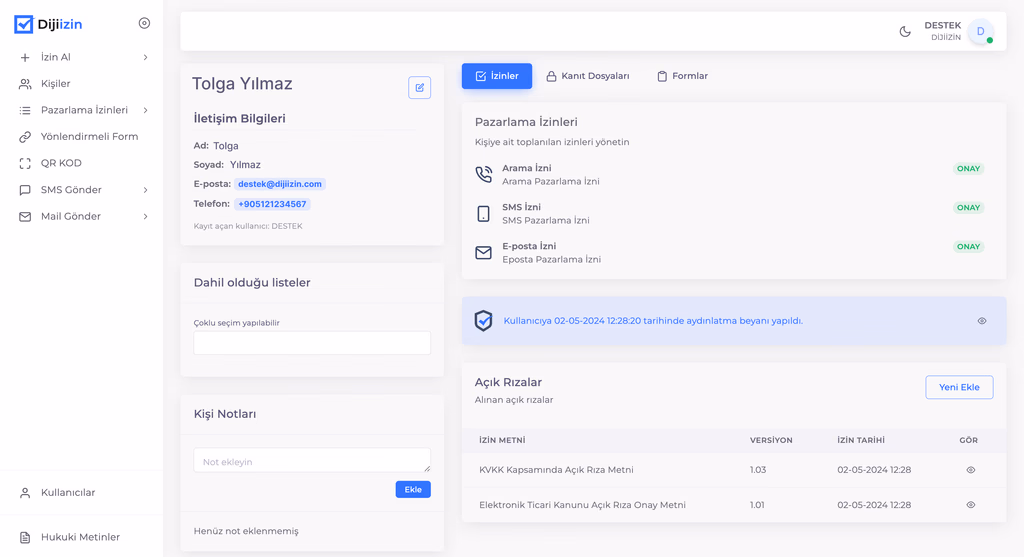1024x557 pixels.
Task: Click the Dijiizin logo
Action: click(49, 24)
